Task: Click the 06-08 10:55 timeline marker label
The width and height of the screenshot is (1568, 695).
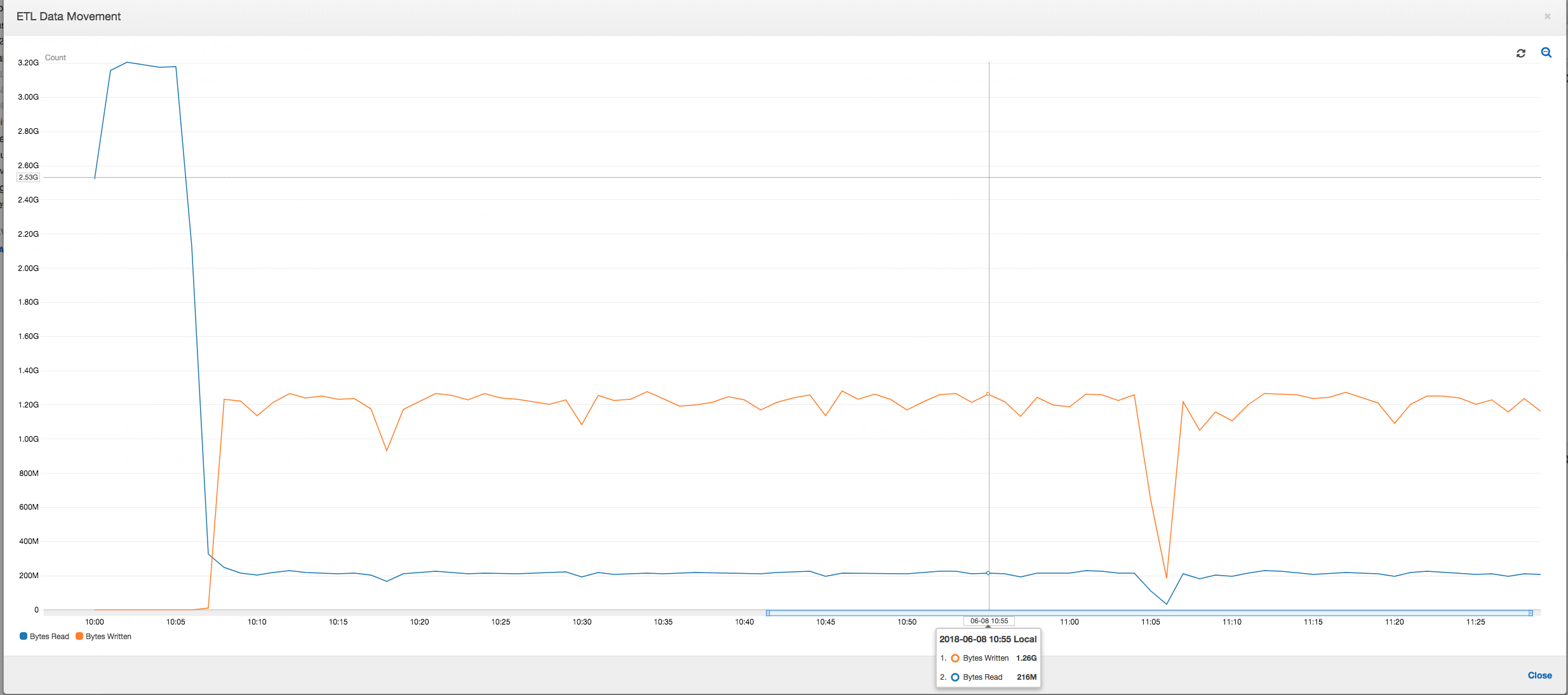Action: pyautogui.click(x=989, y=621)
